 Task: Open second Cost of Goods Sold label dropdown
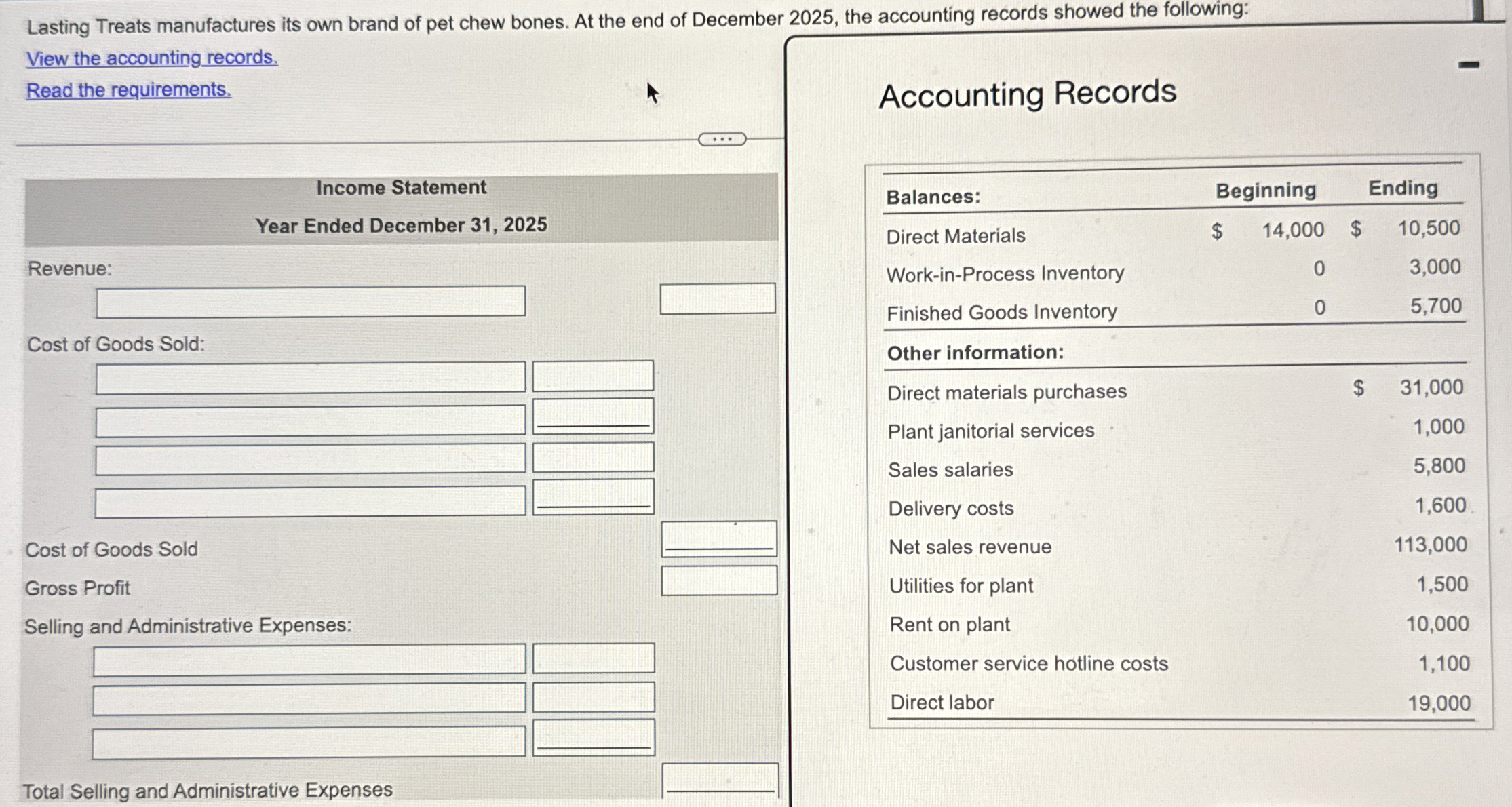tap(311, 421)
